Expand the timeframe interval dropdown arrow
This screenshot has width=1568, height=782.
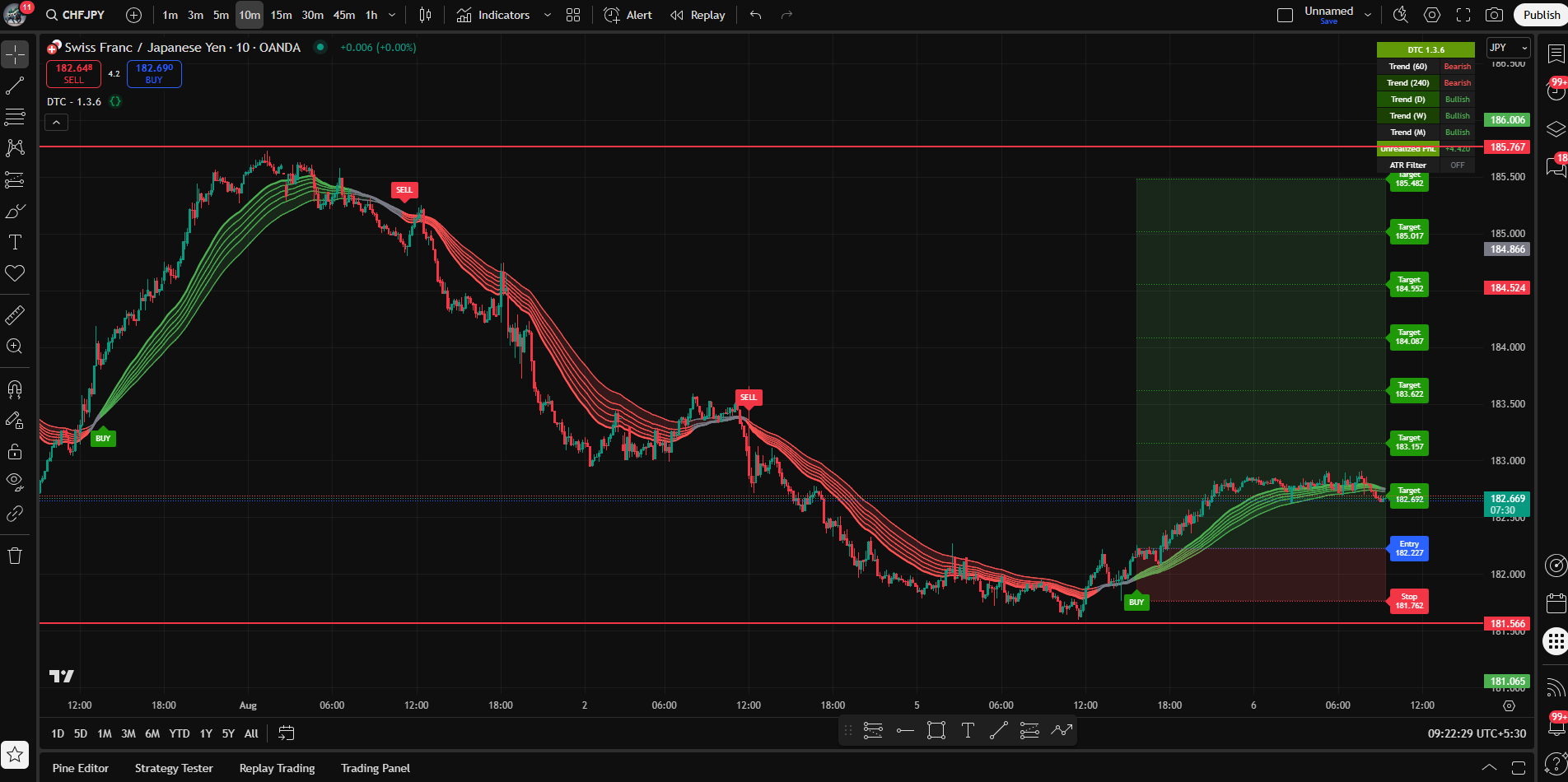coord(392,15)
